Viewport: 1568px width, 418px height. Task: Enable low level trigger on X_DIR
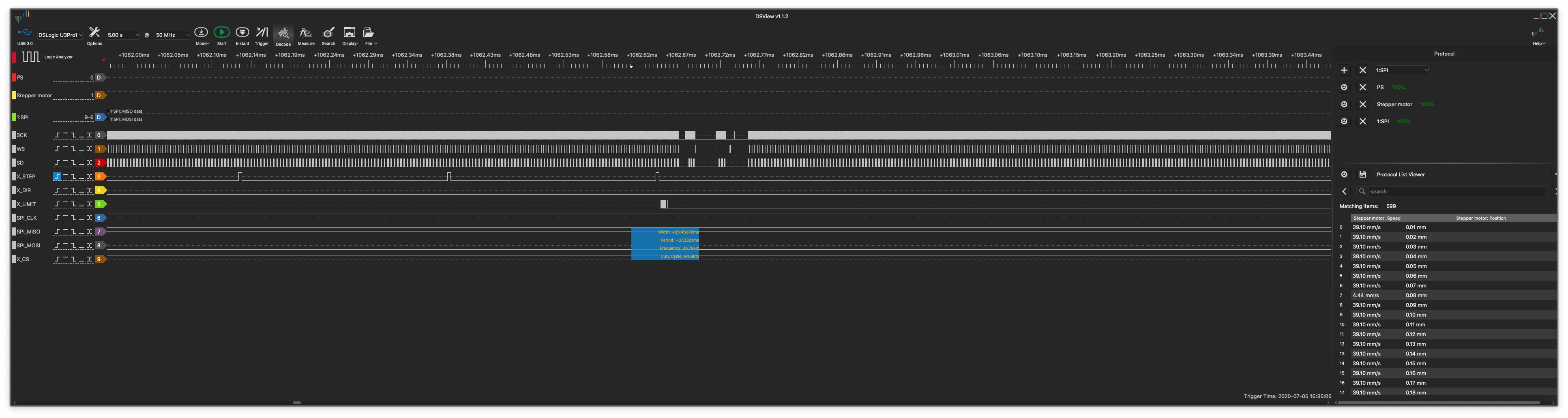81,191
